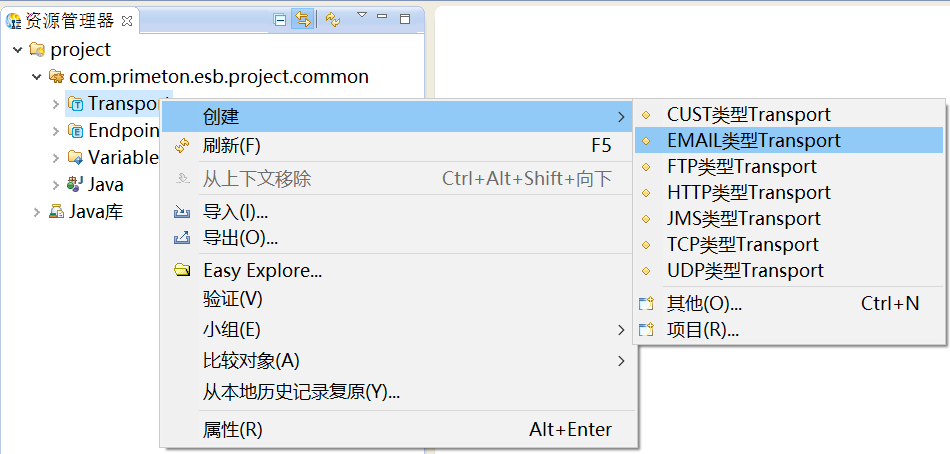Select the Java tree item icon
The height and width of the screenshot is (454, 950).
pyautogui.click(x=75, y=185)
